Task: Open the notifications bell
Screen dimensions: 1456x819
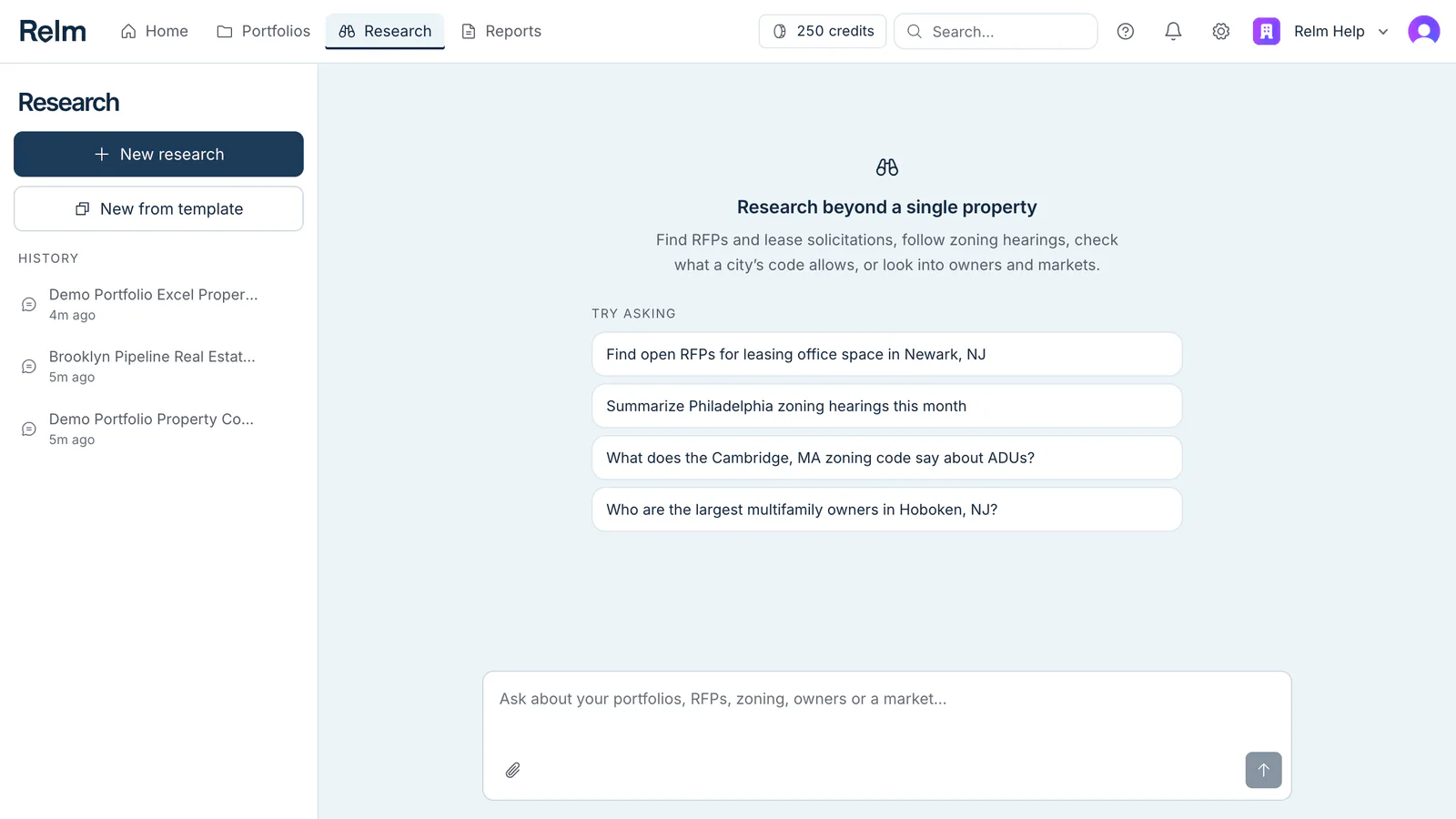Action: pyautogui.click(x=1173, y=32)
